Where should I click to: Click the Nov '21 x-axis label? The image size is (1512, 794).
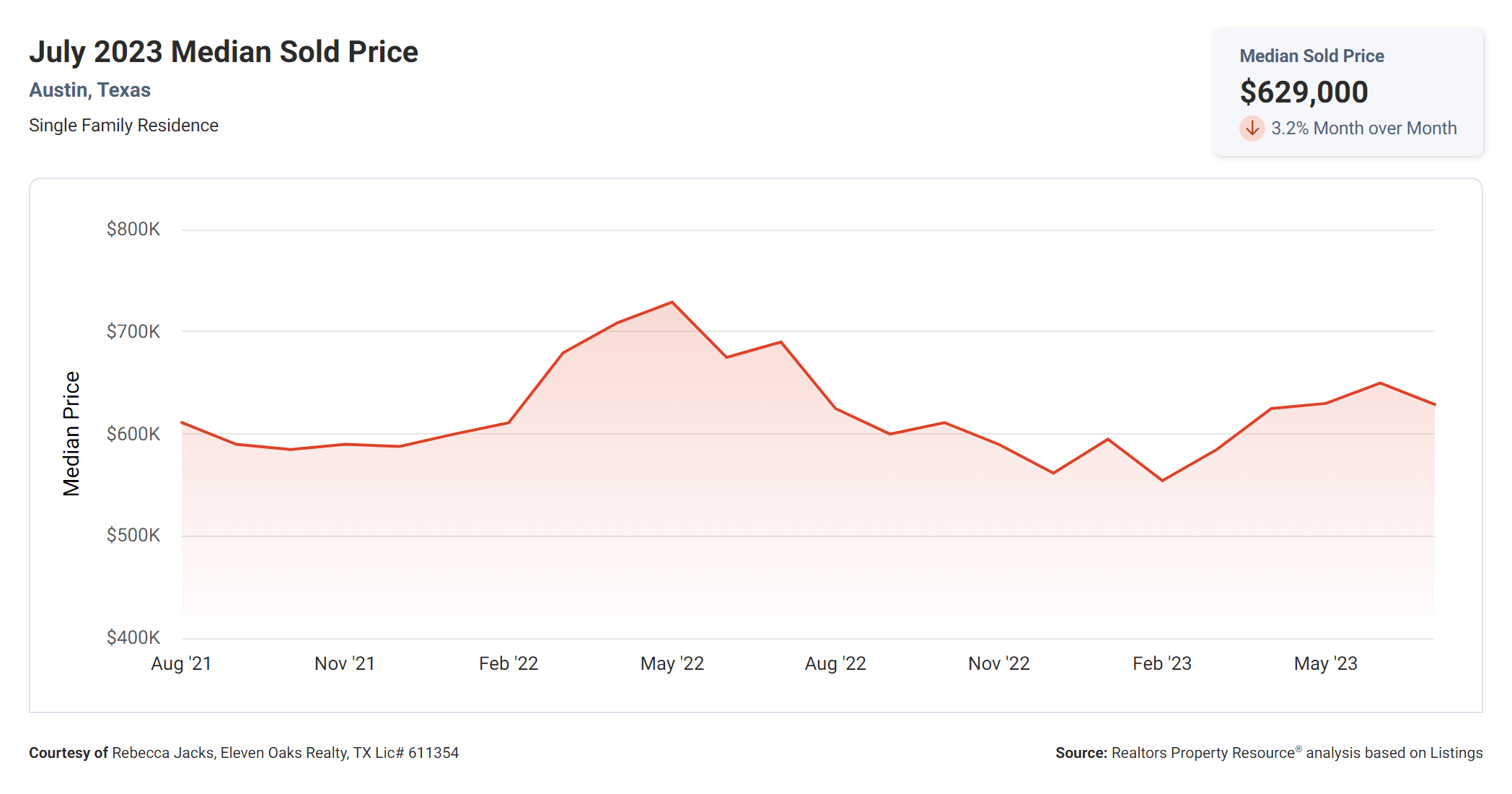(345, 663)
